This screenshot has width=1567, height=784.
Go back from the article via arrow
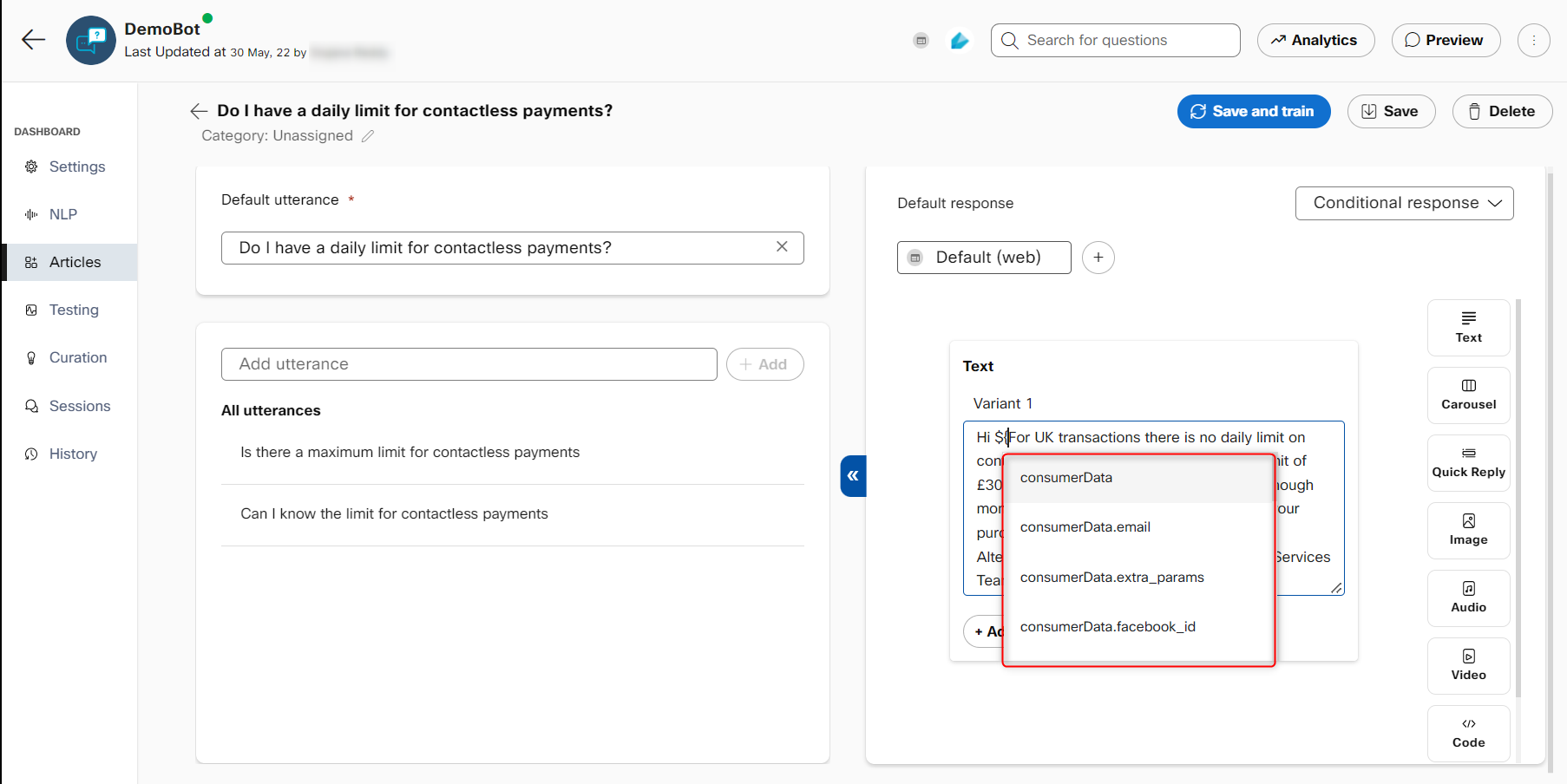[199, 111]
